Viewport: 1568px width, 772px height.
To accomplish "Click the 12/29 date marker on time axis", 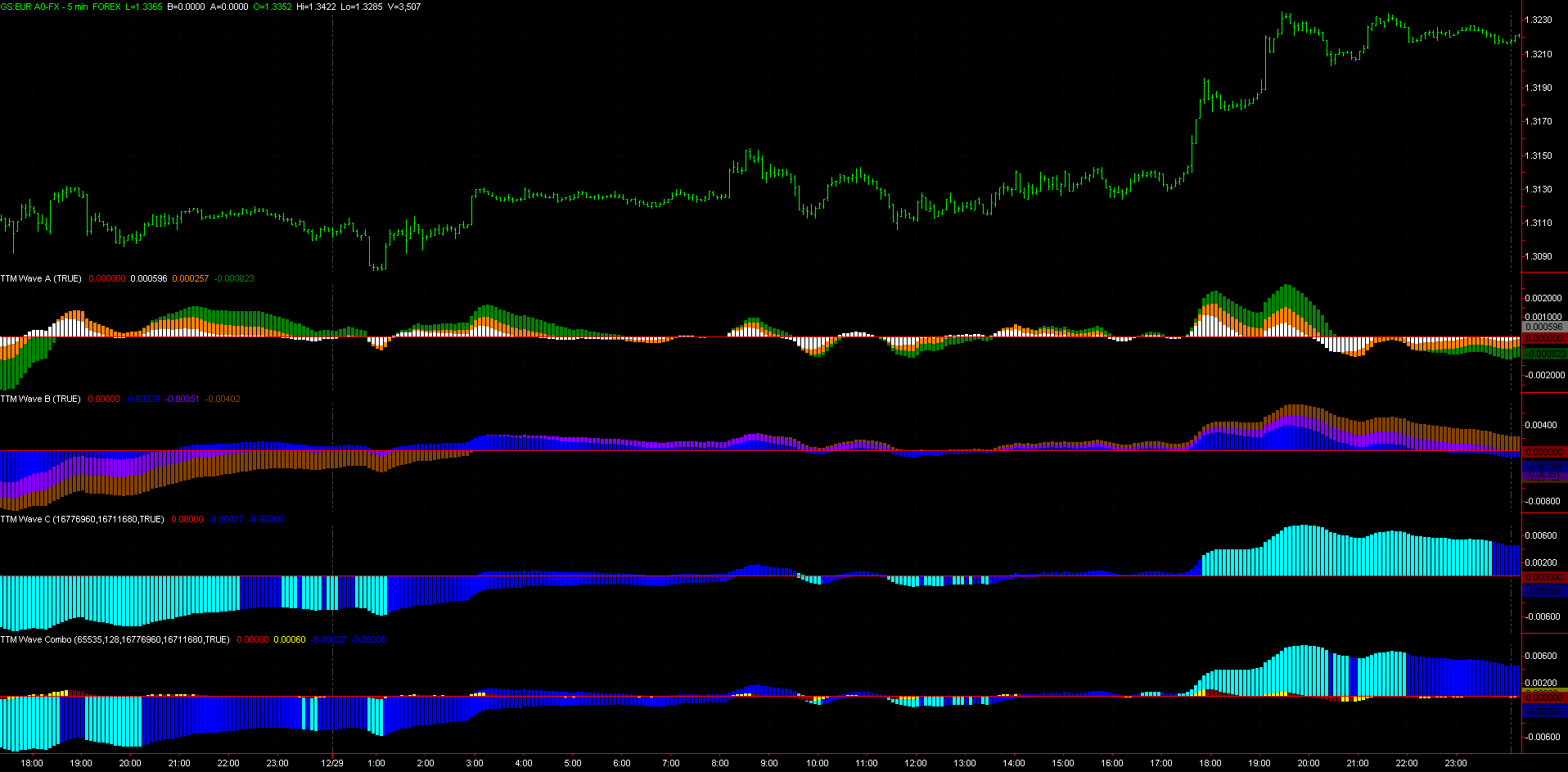I will click(332, 763).
